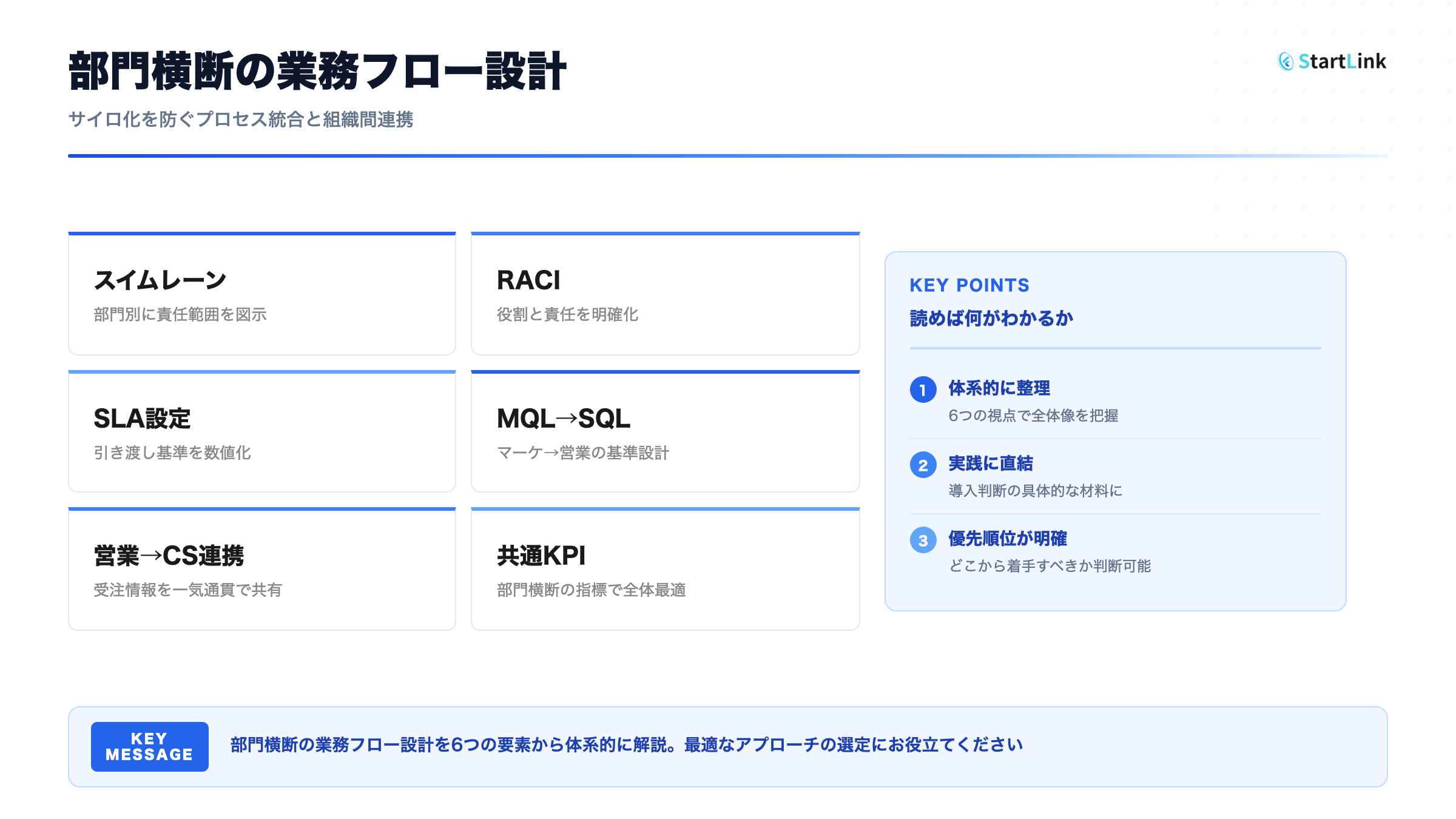Image resolution: width=1456 pixels, height=819 pixels.
Task: Click the StartLink logo icon
Action: 1286,61
